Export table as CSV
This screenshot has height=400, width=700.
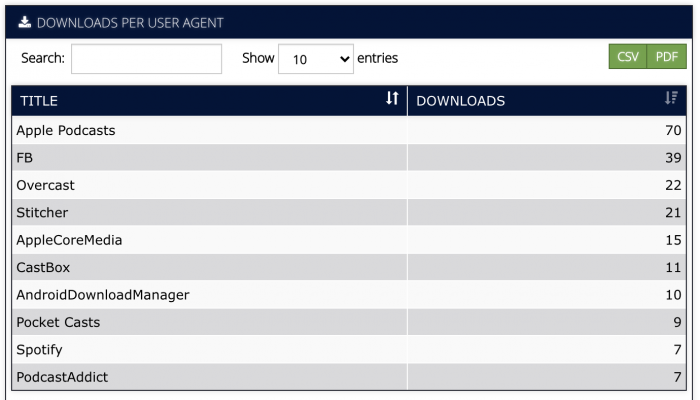628,57
